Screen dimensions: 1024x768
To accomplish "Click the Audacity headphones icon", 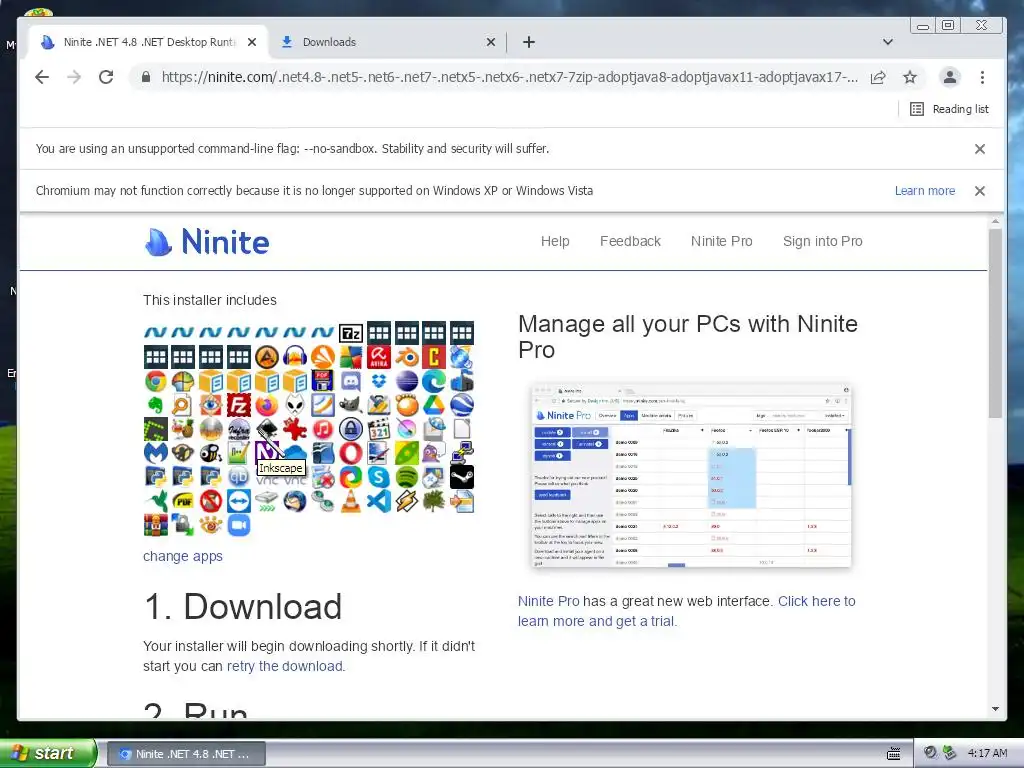I will coord(295,357).
